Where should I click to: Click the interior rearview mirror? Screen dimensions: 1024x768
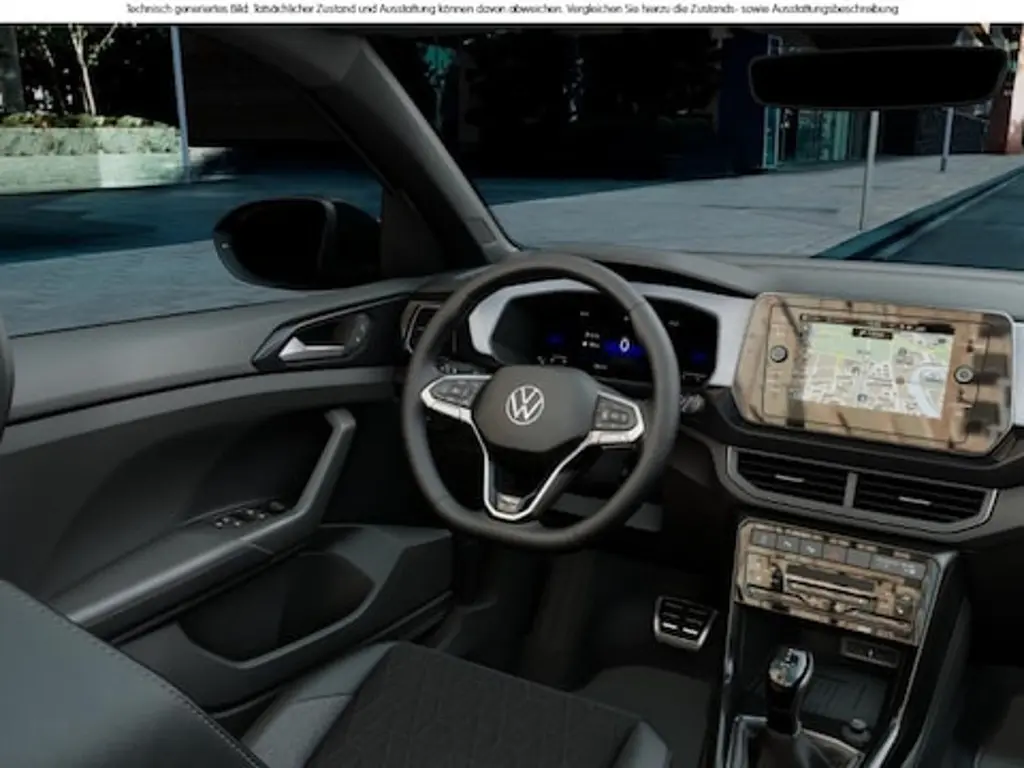pos(876,77)
